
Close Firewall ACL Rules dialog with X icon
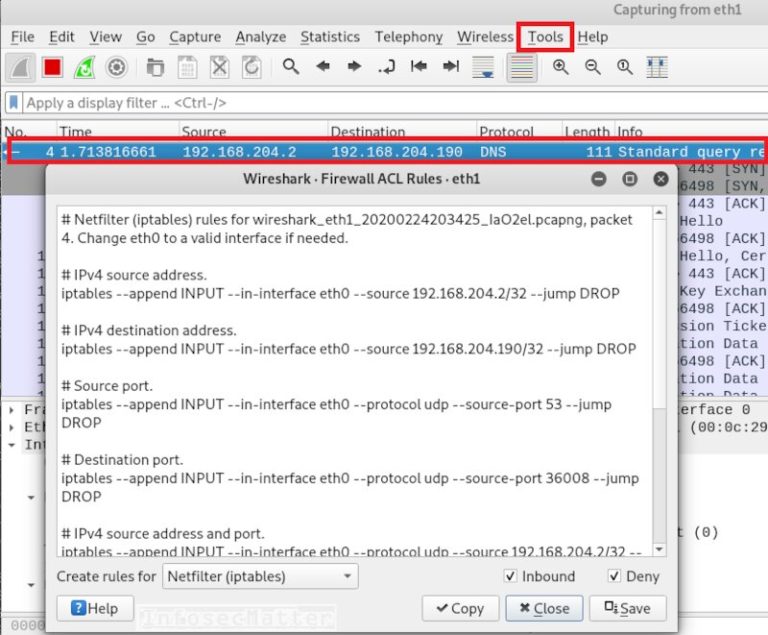(661, 179)
